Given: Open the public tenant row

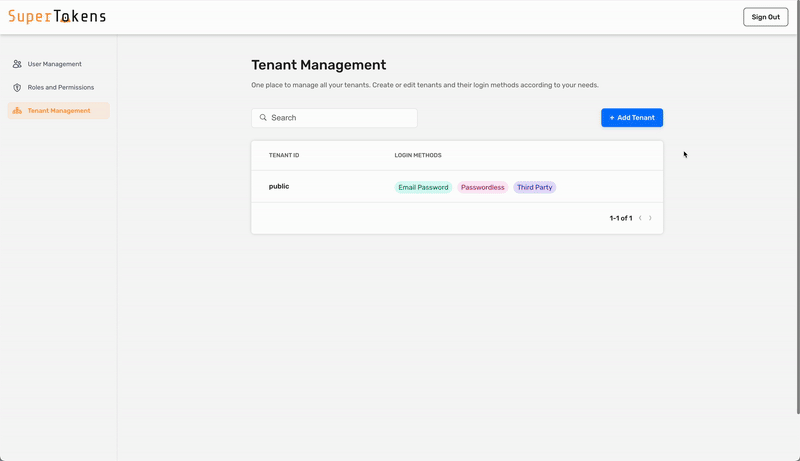Looking at the screenshot, I should pyautogui.click(x=279, y=187).
